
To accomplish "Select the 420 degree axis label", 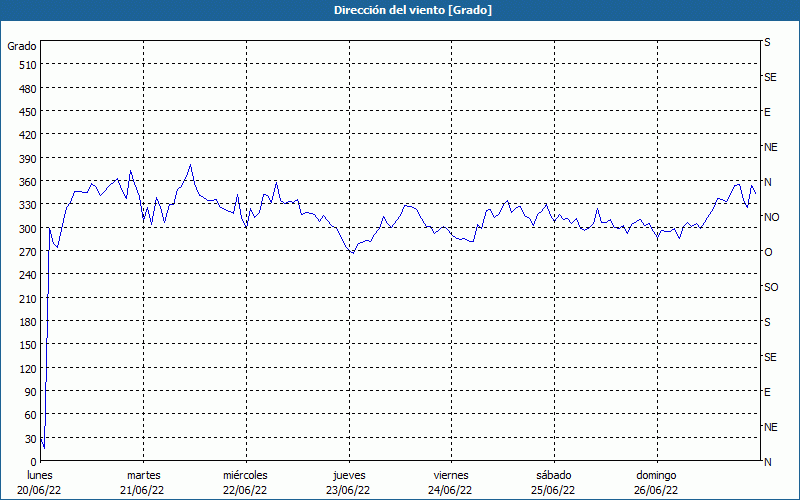I will pyautogui.click(x=28, y=135).
